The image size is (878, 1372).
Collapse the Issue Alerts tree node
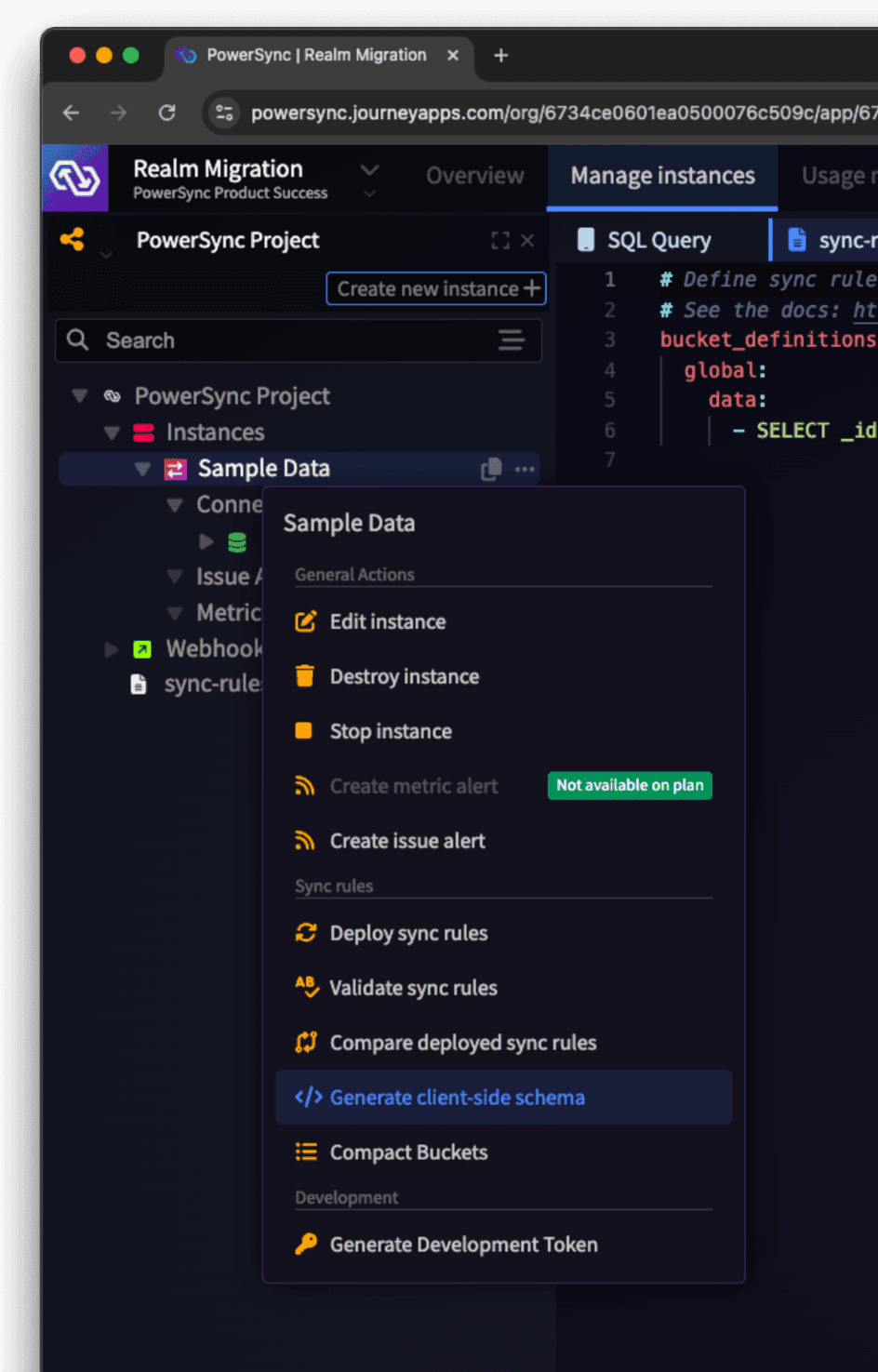pyautogui.click(x=174, y=577)
